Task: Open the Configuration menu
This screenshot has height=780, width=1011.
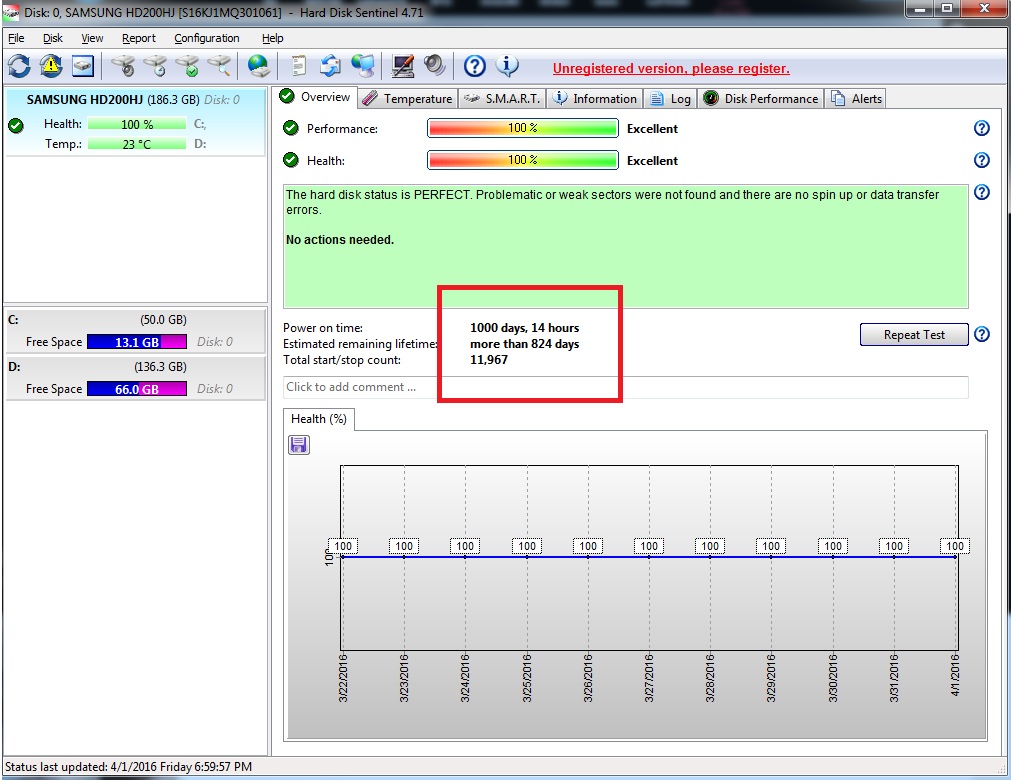Action: pyautogui.click(x=206, y=38)
